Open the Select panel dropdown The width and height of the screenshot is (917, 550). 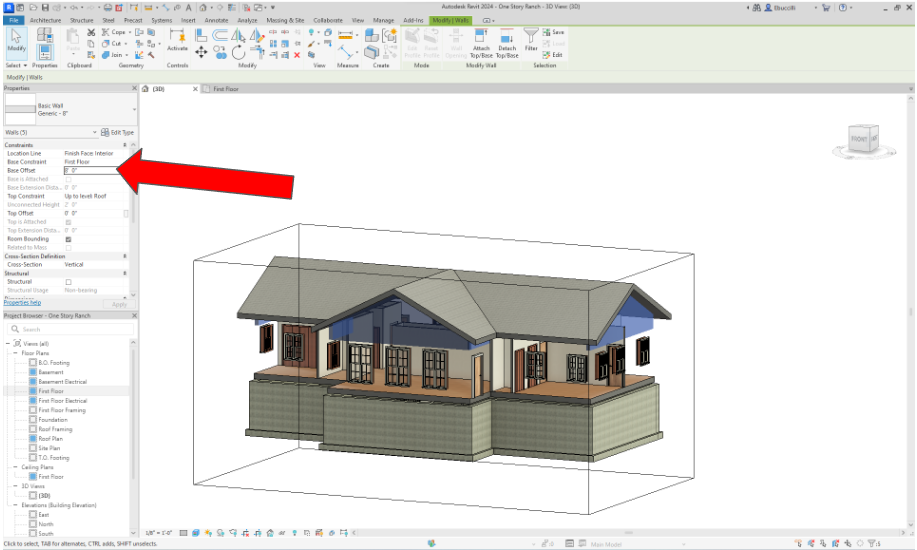click(16, 66)
